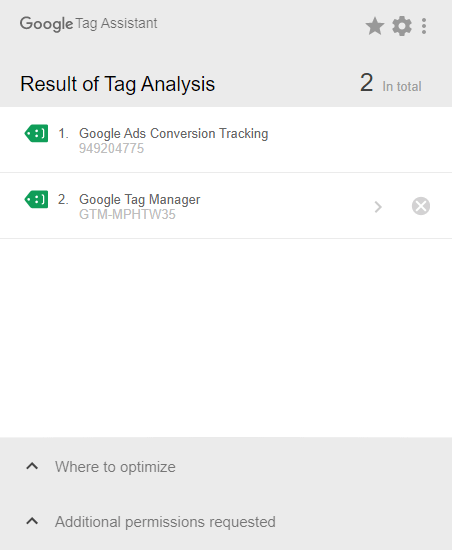Click the Tag Assistant title text

(116, 24)
